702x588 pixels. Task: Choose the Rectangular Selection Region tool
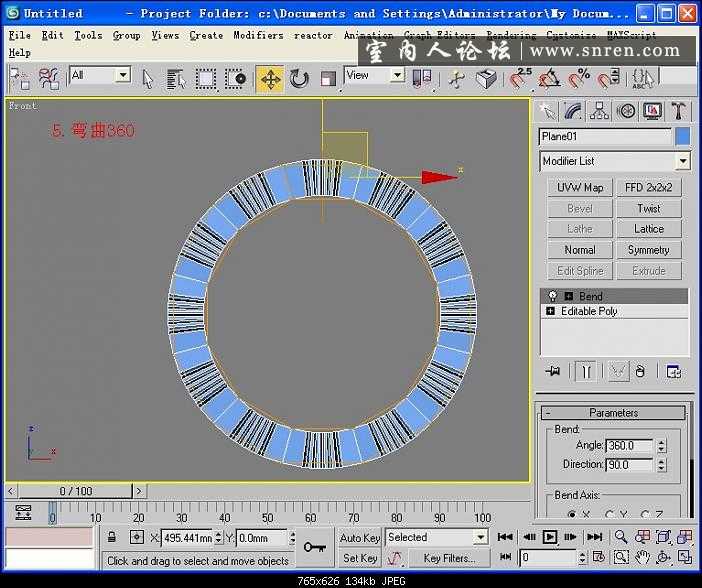tap(206, 80)
